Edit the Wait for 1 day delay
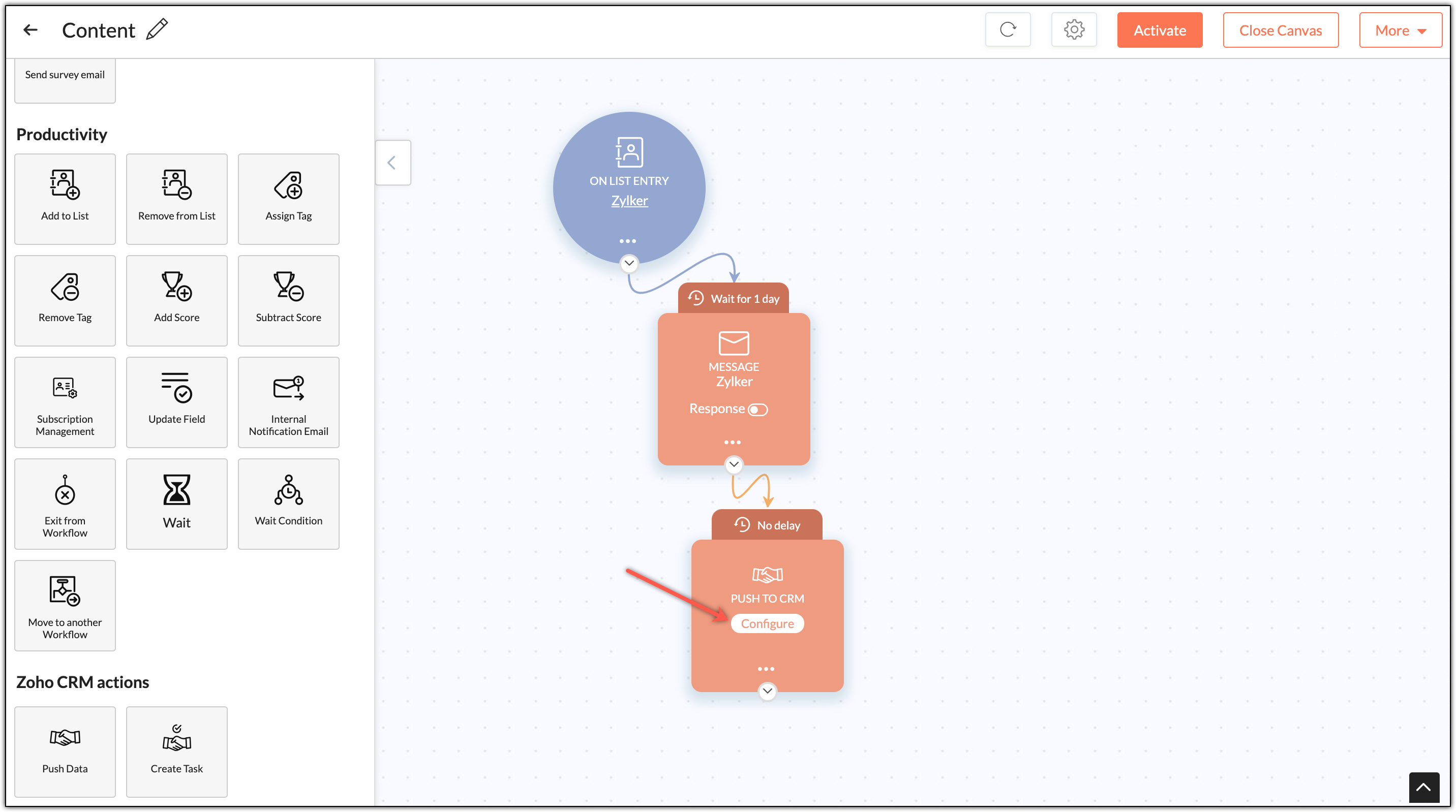 coord(734,298)
